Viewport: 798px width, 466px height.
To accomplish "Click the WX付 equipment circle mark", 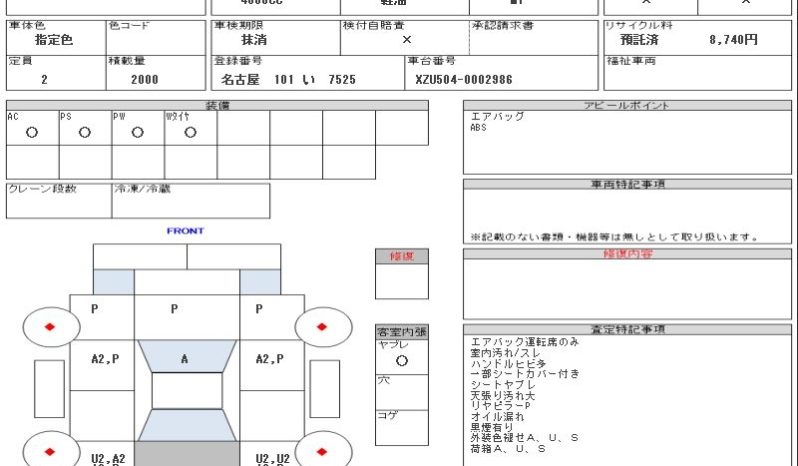I will (190, 133).
